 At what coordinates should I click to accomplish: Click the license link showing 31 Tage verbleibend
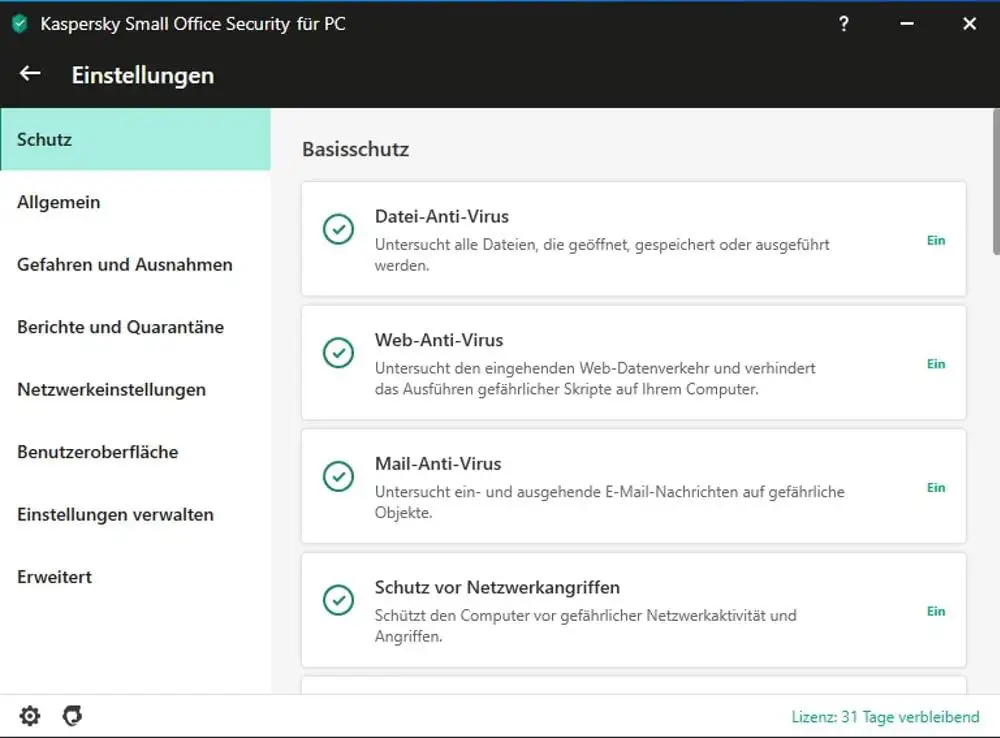coord(885,717)
